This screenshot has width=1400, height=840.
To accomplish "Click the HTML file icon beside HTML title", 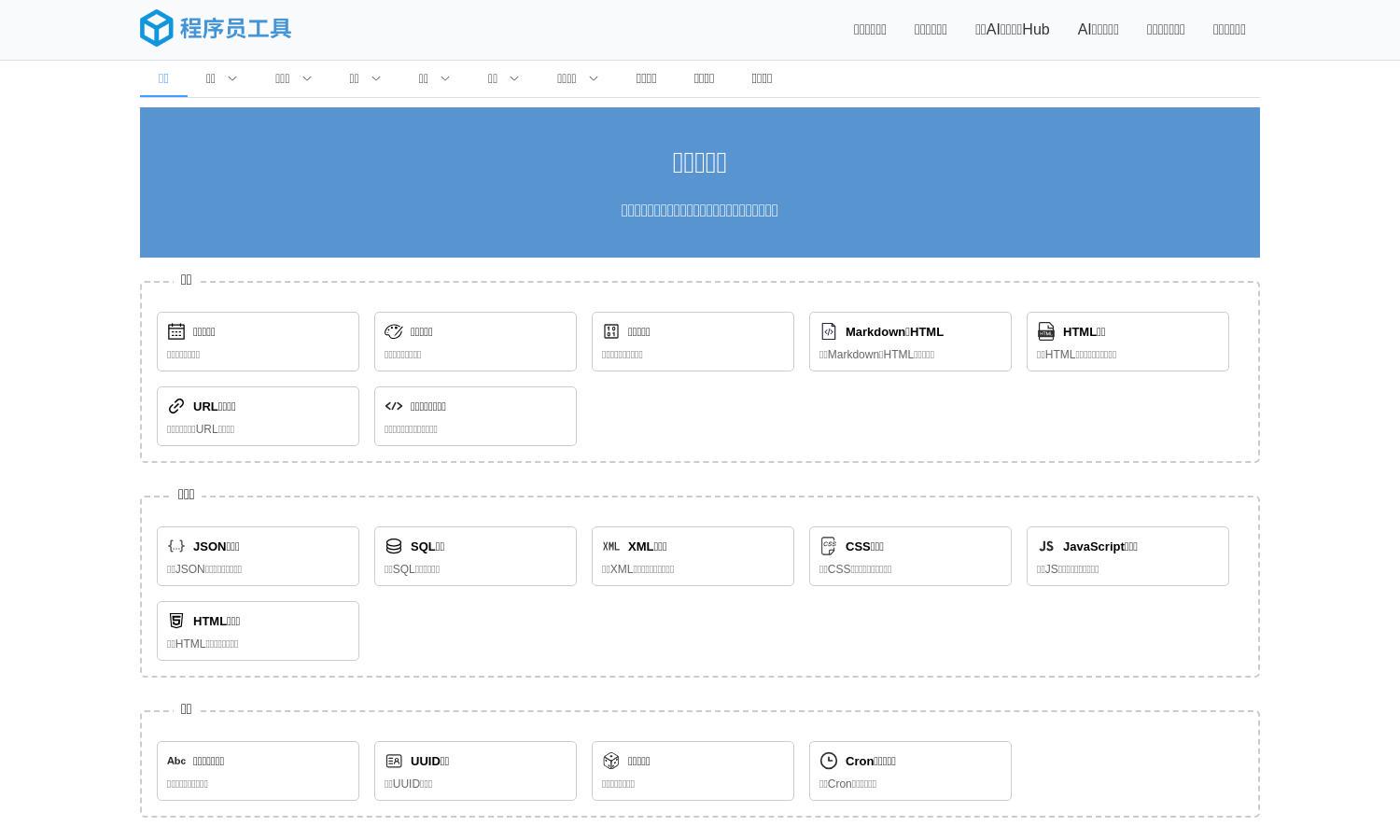I will coord(1046,331).
